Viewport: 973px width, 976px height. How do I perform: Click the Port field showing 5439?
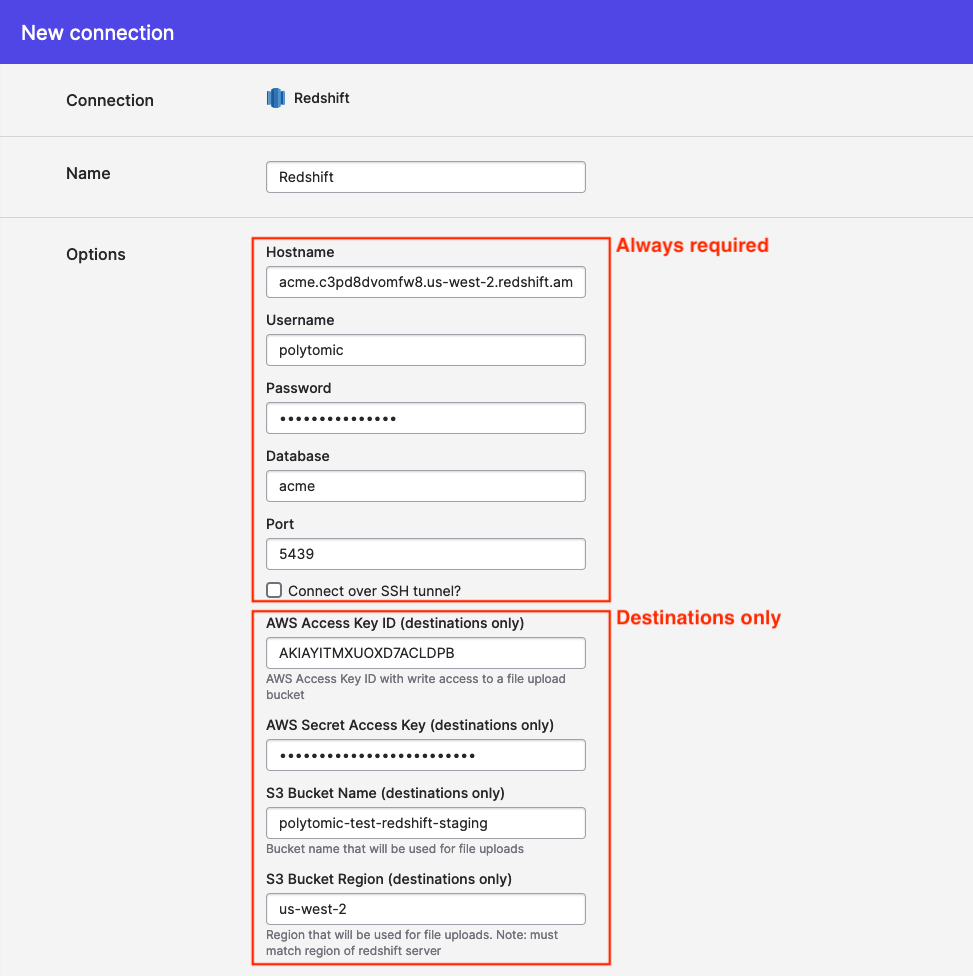click(426, 554)
